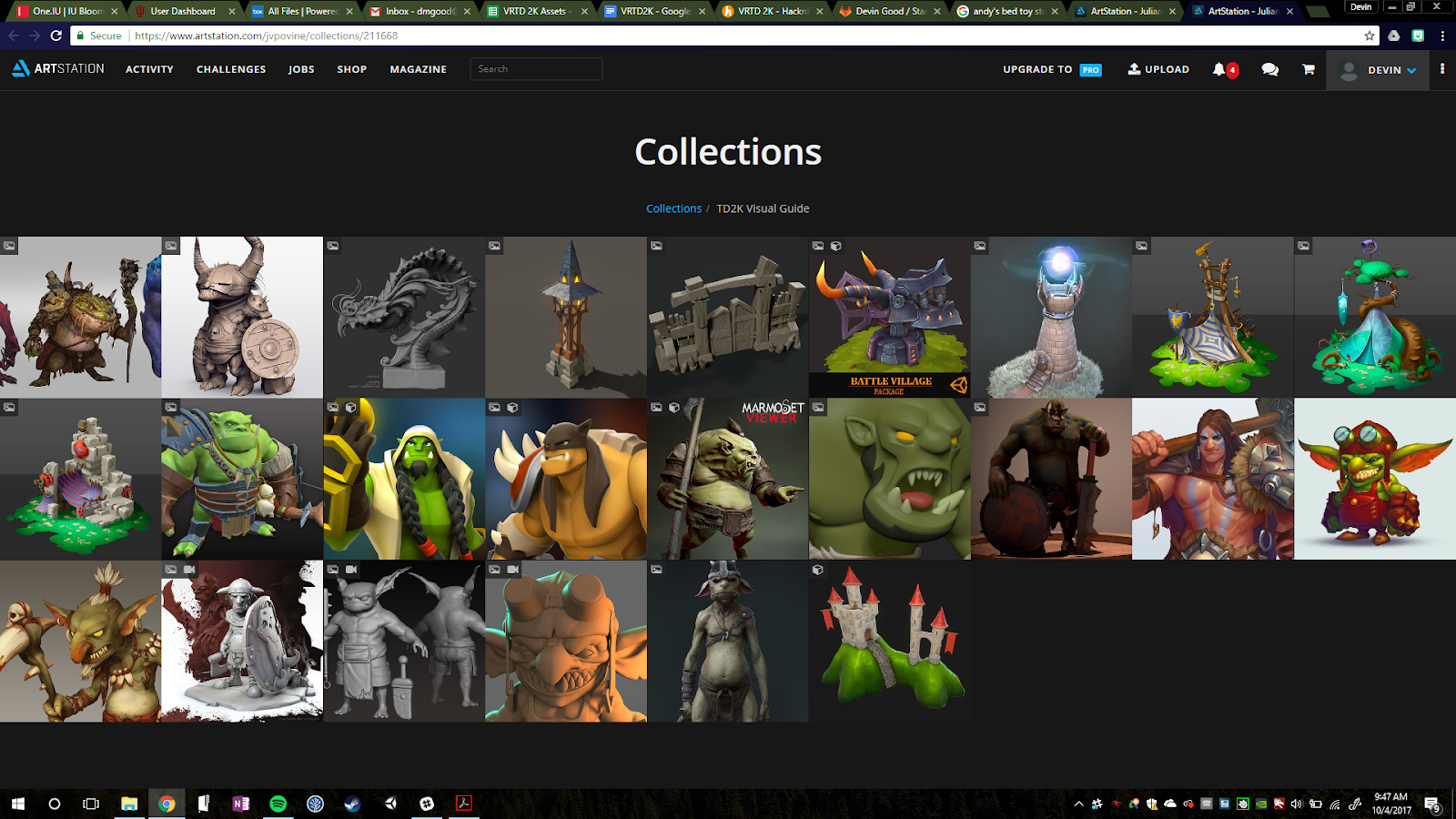Open the castle with red roofs thumbnail
The image size is (1456, 819).
pyautogui.click(x=889, y=641)
